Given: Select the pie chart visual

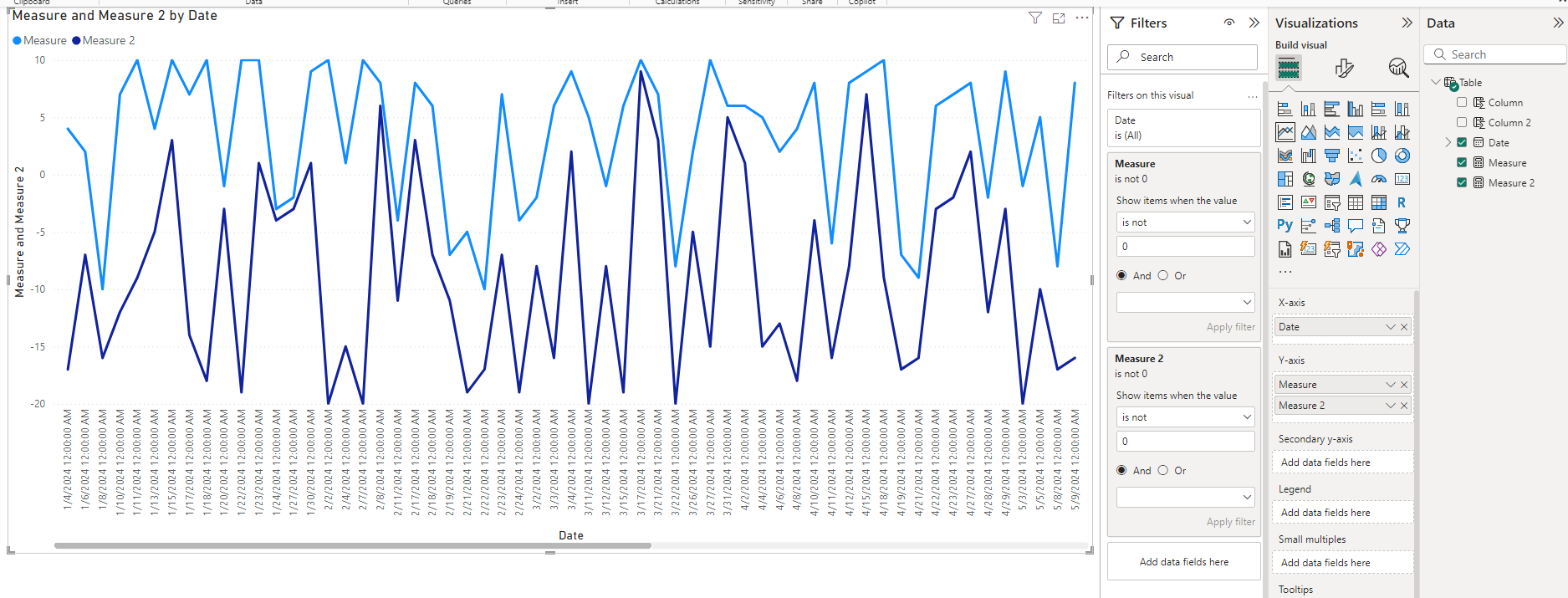Looking at the screenshot, I should point(1379,156).
